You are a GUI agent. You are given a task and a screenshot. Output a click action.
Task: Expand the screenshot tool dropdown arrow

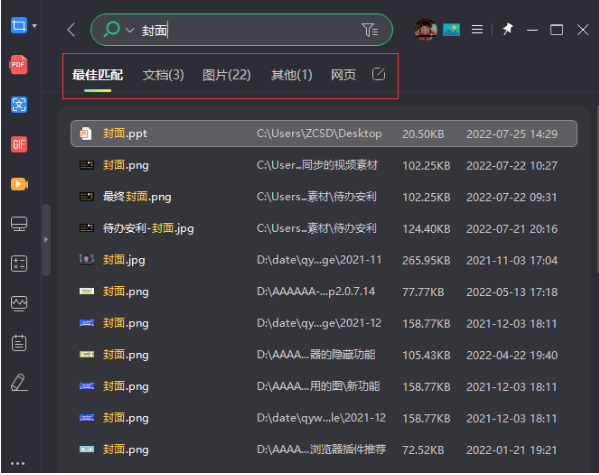pos(35,26)
